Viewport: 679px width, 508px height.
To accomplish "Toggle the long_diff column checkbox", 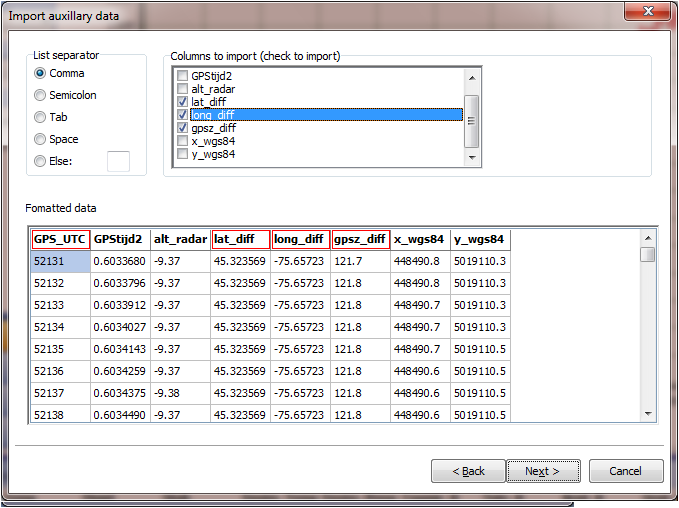I will click(182, 115).
